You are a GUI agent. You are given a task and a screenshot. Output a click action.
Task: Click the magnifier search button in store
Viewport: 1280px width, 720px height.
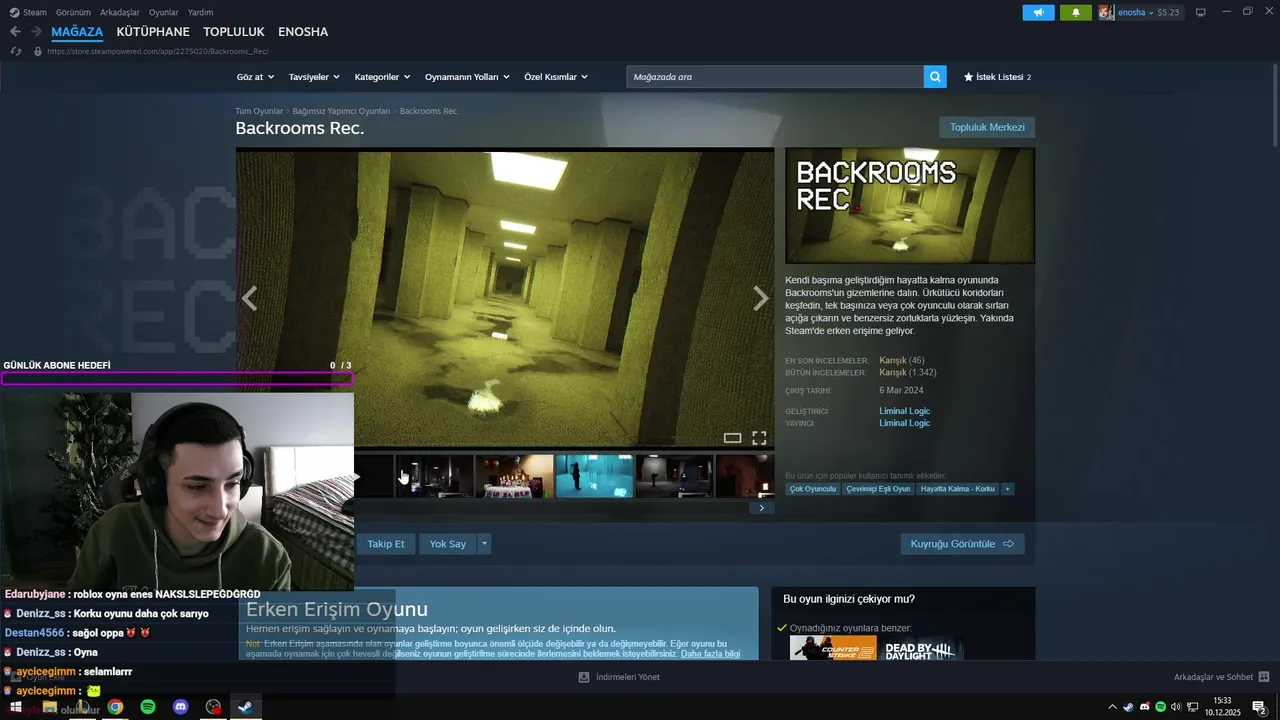(x=935, y=77)
